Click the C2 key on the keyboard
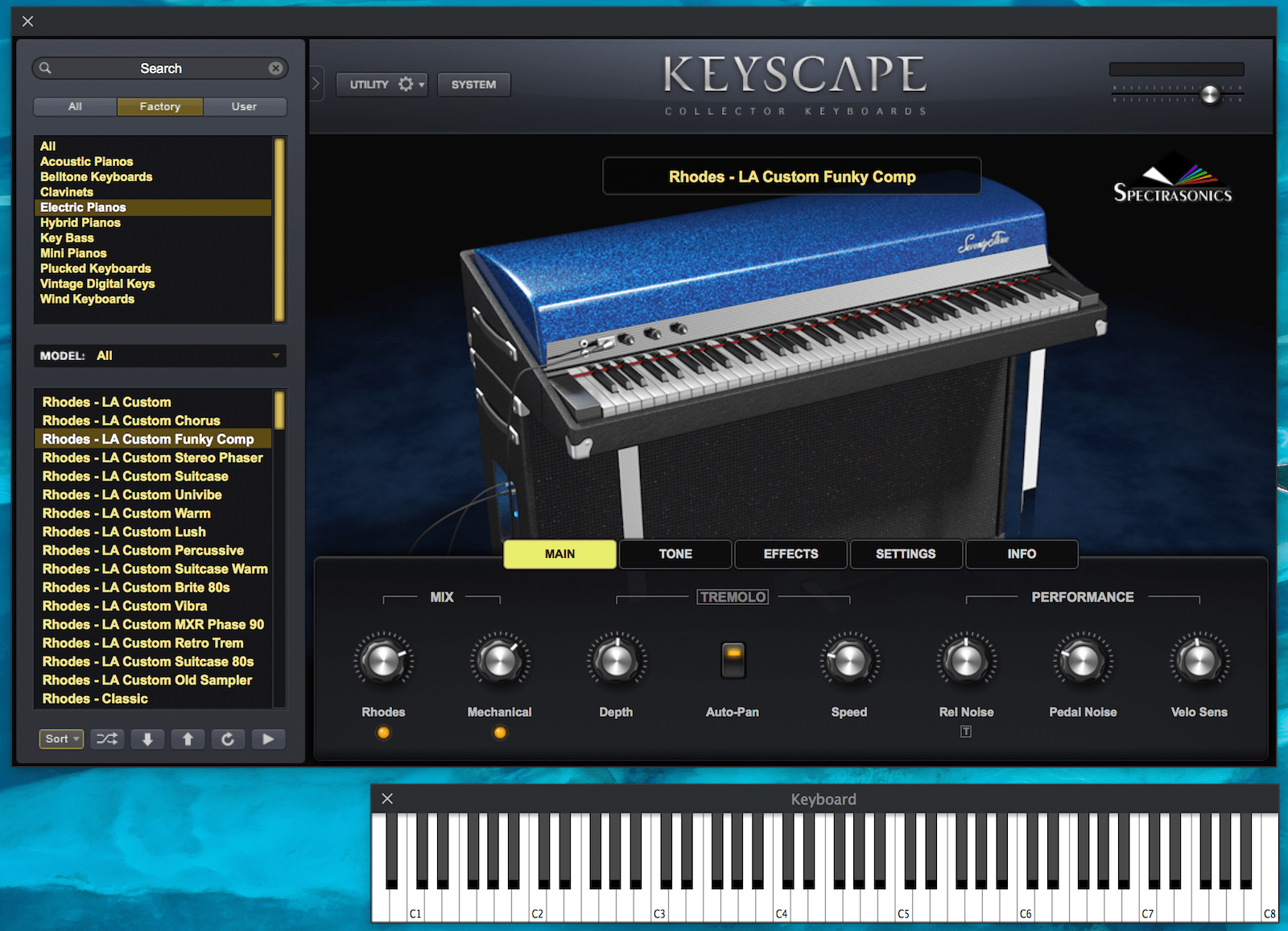Screen dimensions: 1288x931 [x=537, y=902]
